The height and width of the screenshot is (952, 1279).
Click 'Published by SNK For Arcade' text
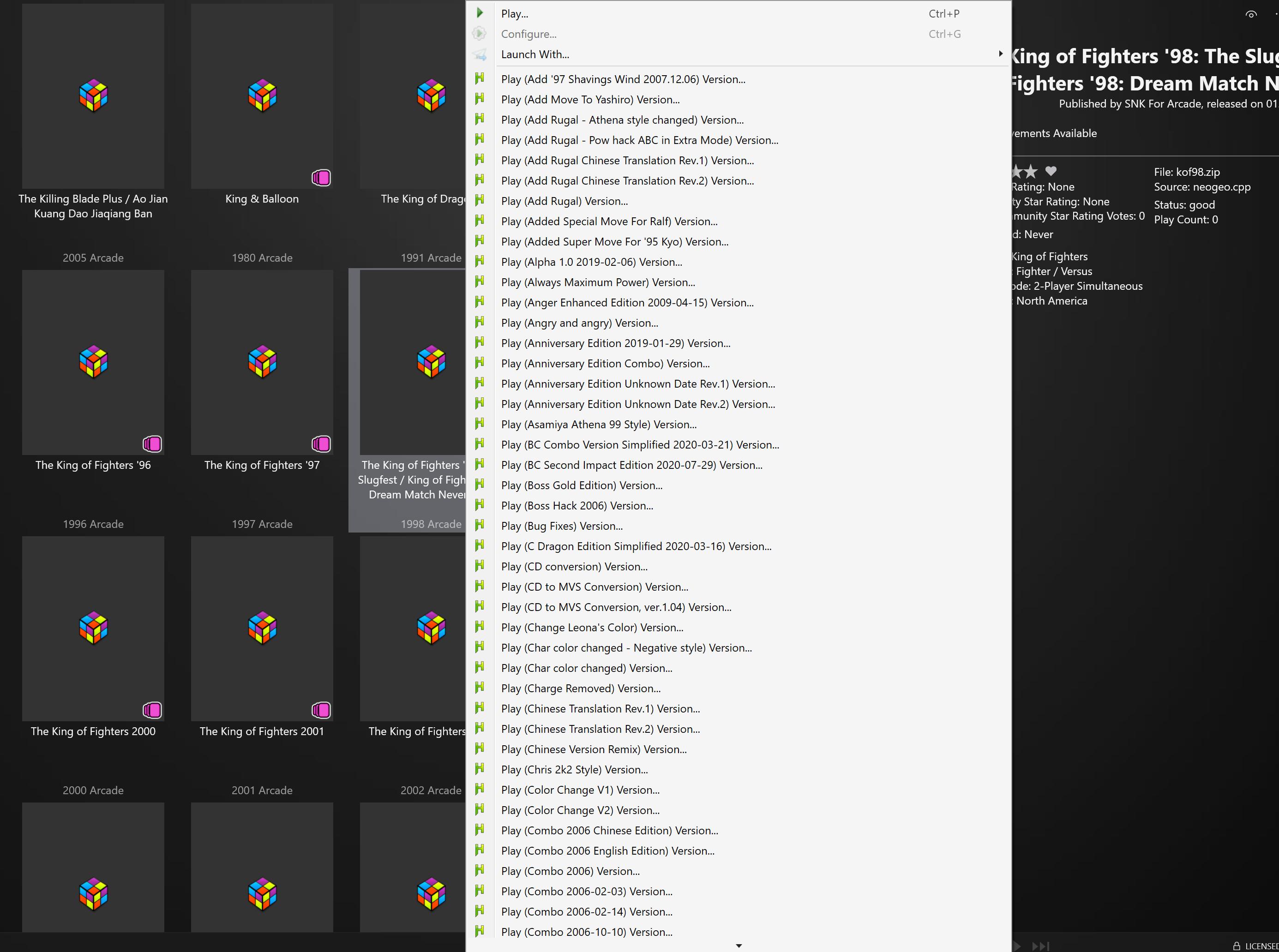click(1130, 104)
